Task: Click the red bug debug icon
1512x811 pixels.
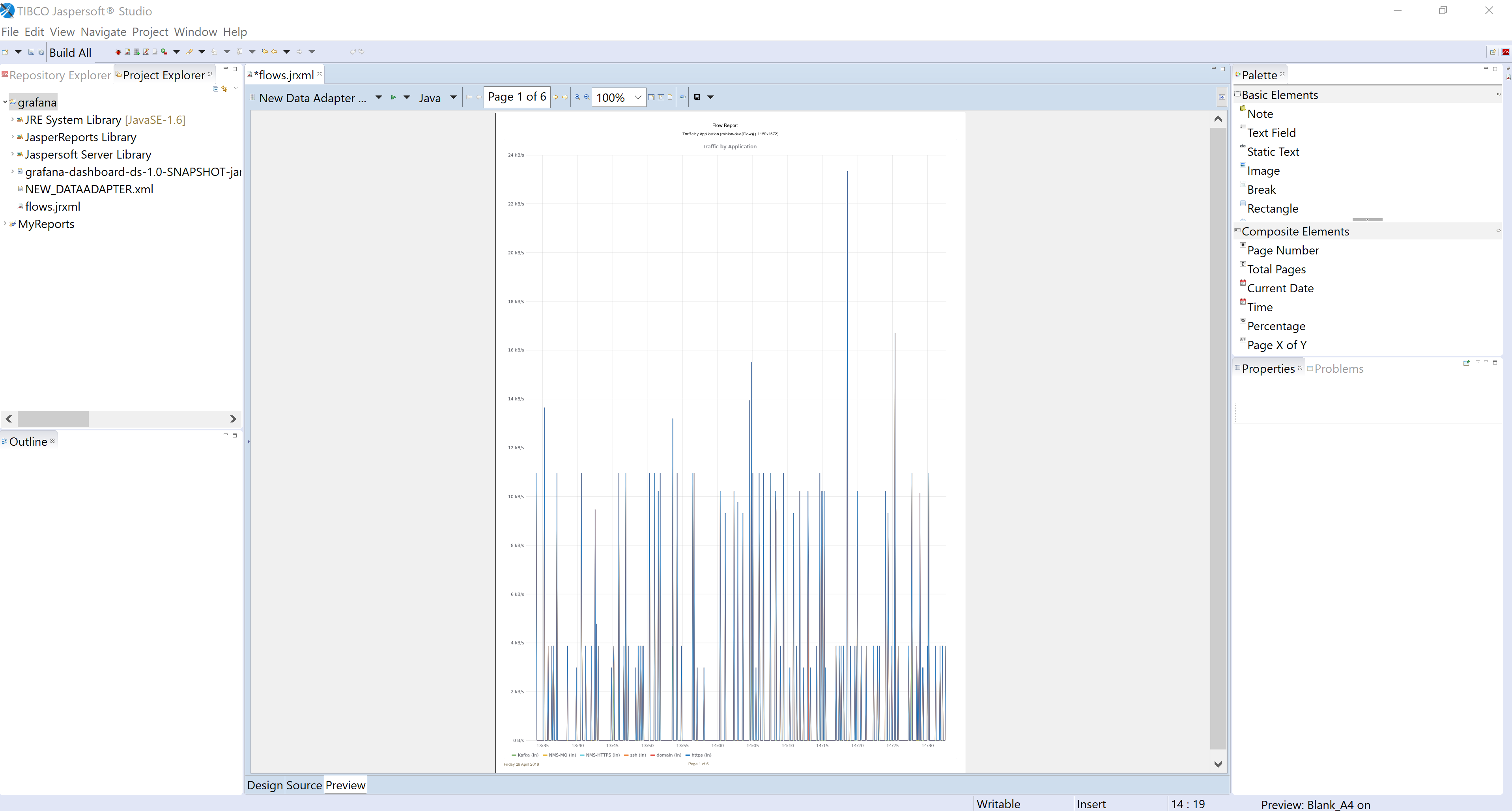Action: (119, 52)
